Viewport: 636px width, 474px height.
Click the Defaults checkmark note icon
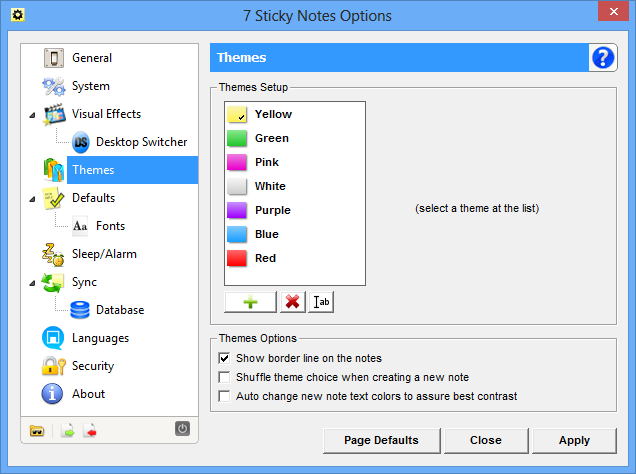pos(54,198)
